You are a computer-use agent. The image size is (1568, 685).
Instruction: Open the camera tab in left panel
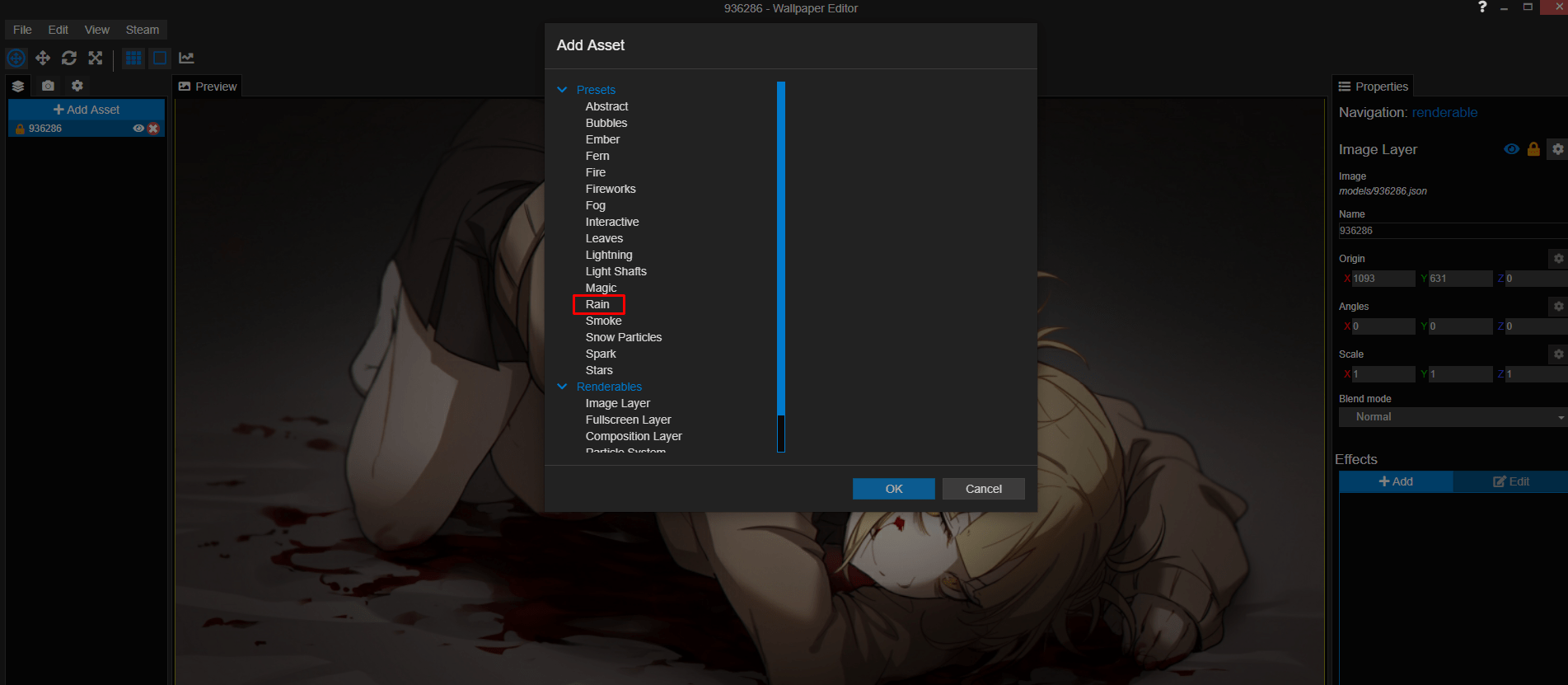point(48,86)
